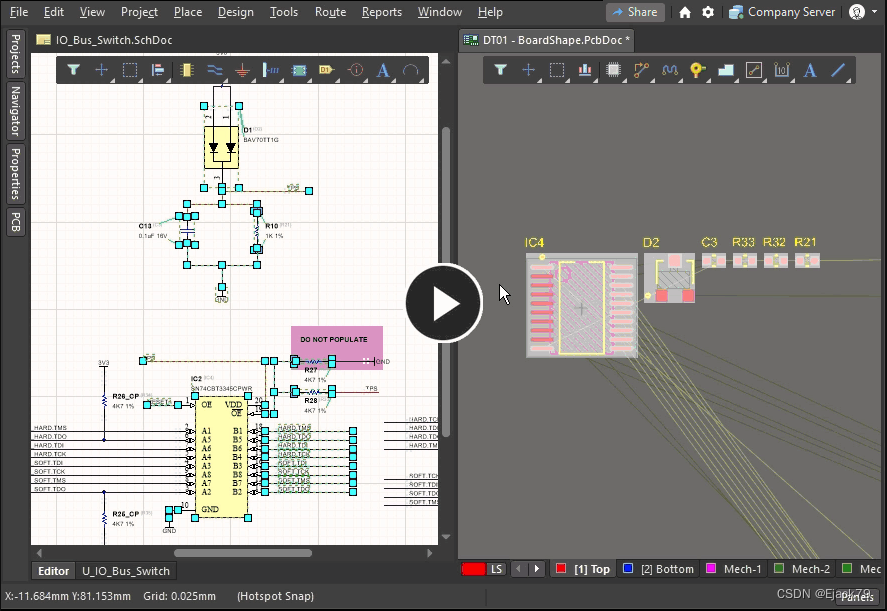Select the PCB Place Via tool
887x611 pixels.
(697, 70)
